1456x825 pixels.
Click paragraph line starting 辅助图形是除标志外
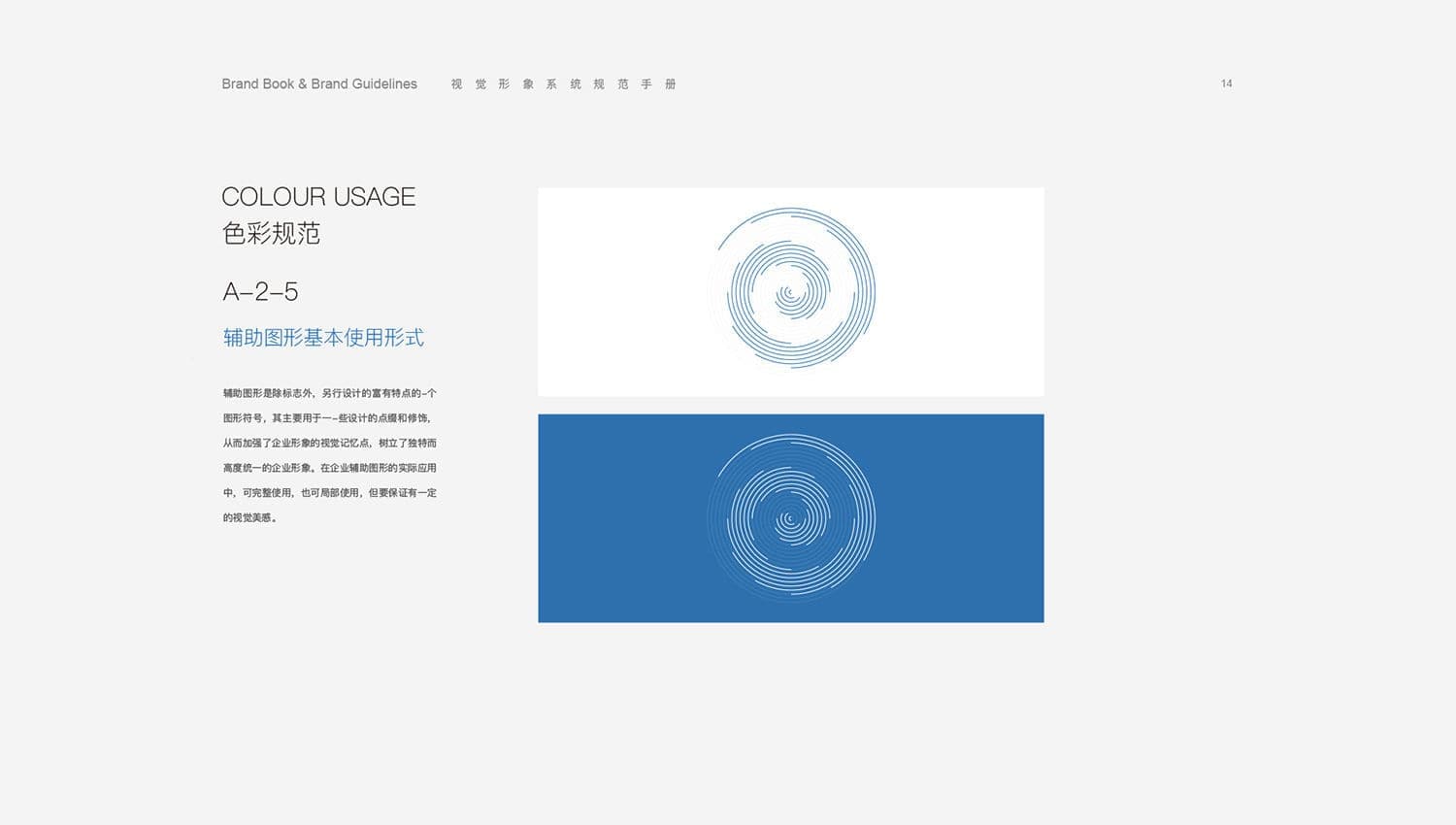tap(329, 393)
